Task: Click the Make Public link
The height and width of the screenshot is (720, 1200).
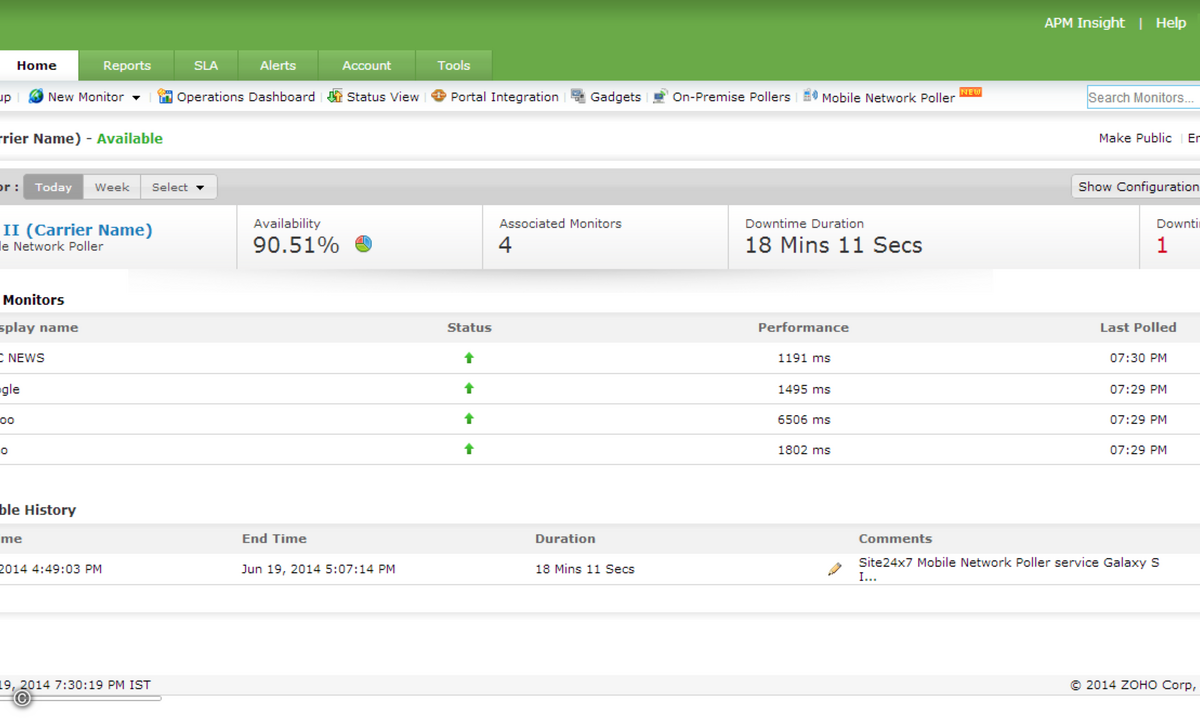Action: coord(1135,138)
